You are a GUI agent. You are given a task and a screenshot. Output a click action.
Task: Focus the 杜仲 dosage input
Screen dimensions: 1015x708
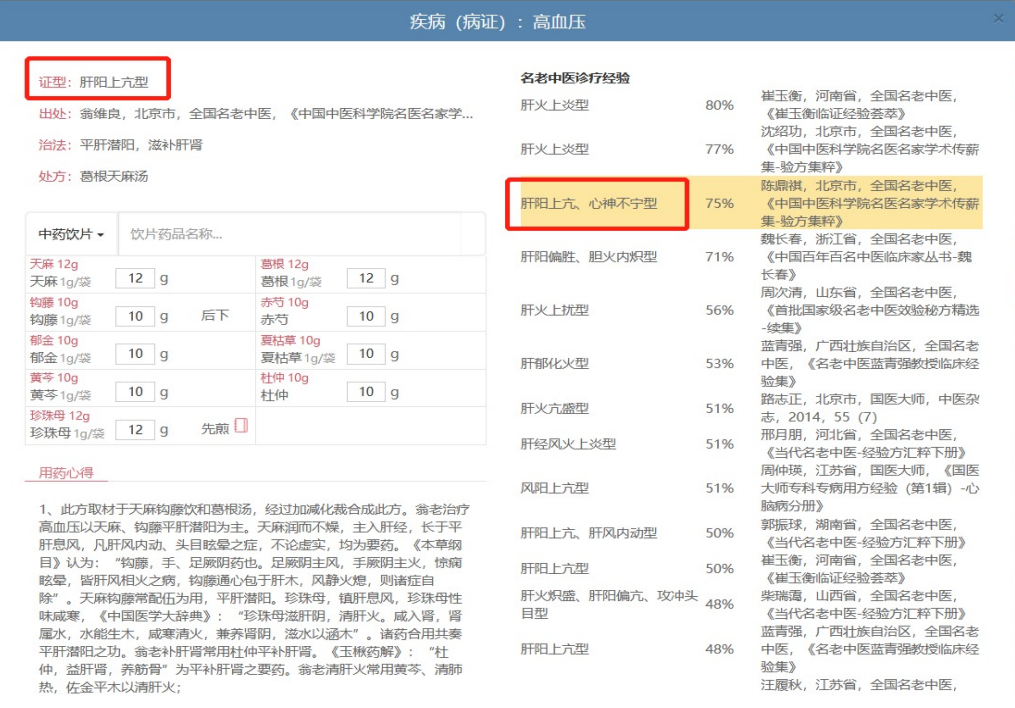point(366,393)
